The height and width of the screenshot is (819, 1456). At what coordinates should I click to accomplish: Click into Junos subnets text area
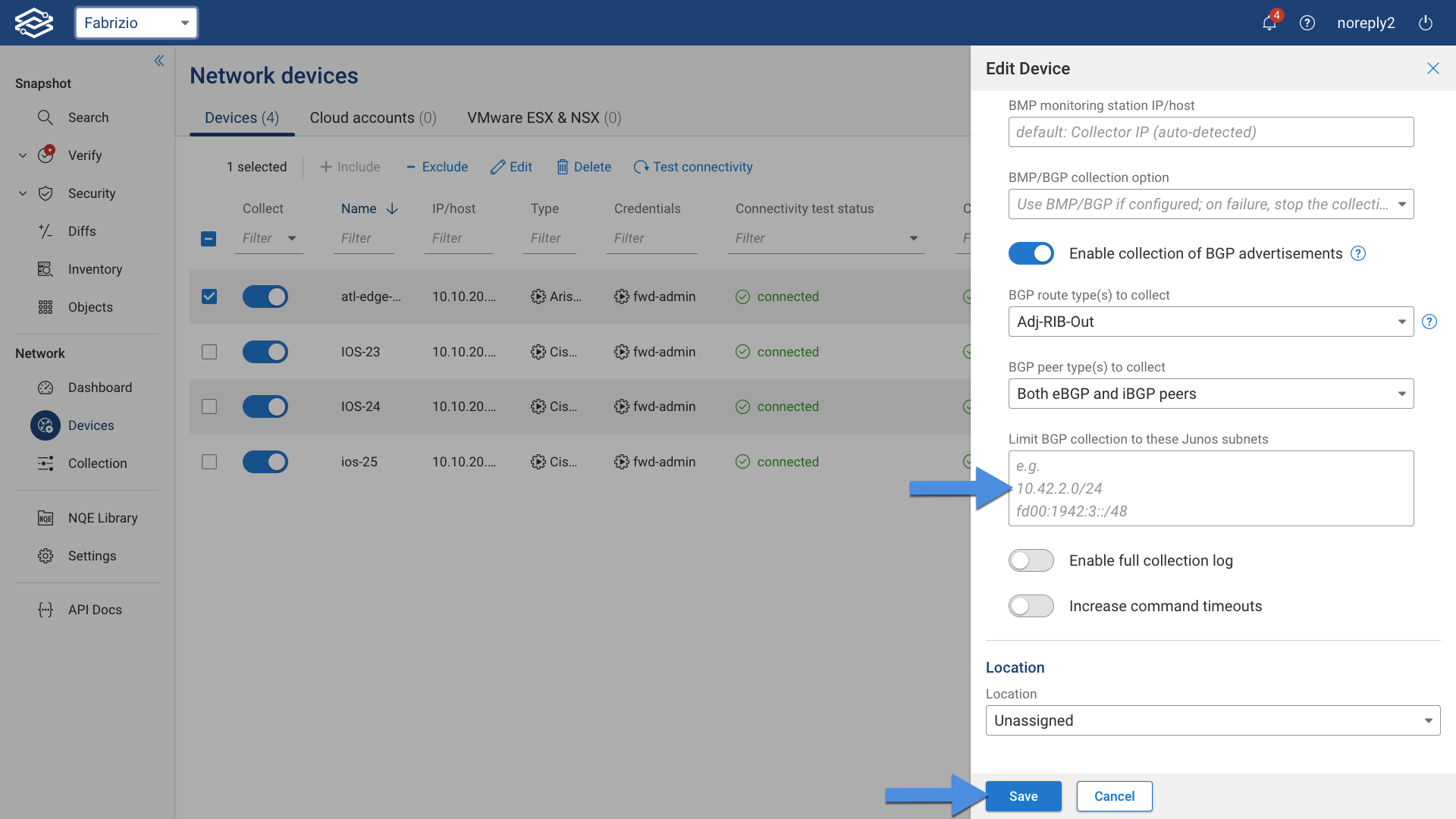point(1210,488)
